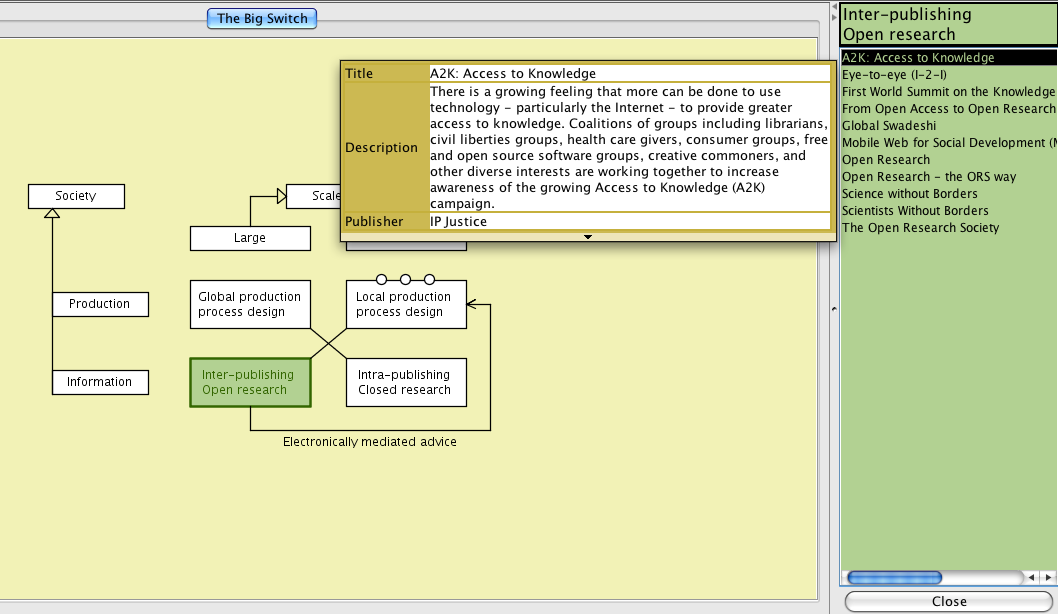Image resolution: width=1058 pixels, height=614 pixels.
Task: Click the Title field in the popup
Action: [629, 73]
